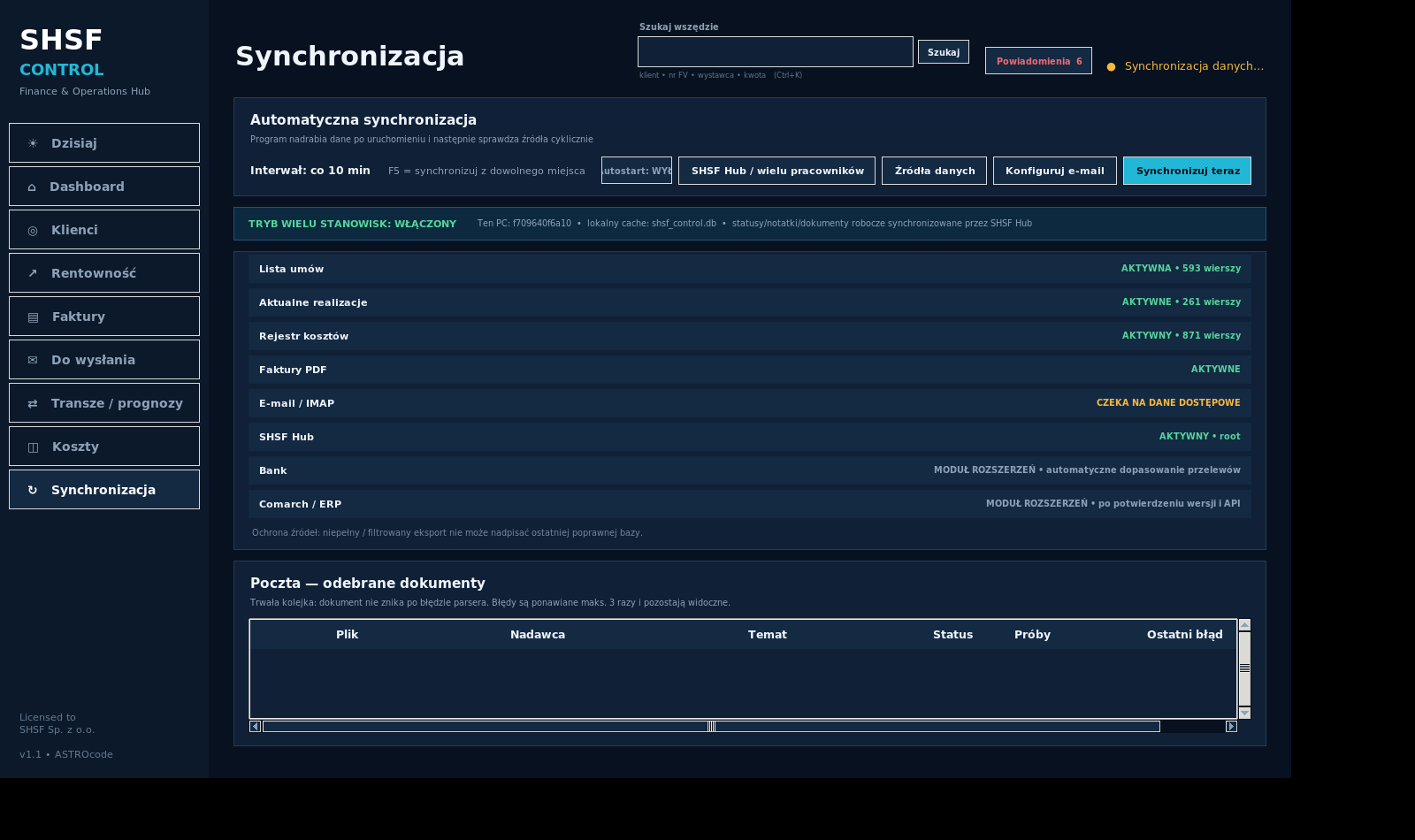Click the envelope icon beside Do wysłania
The width and height of the screenshot is (1415, 840).
(x=33, y=360)
